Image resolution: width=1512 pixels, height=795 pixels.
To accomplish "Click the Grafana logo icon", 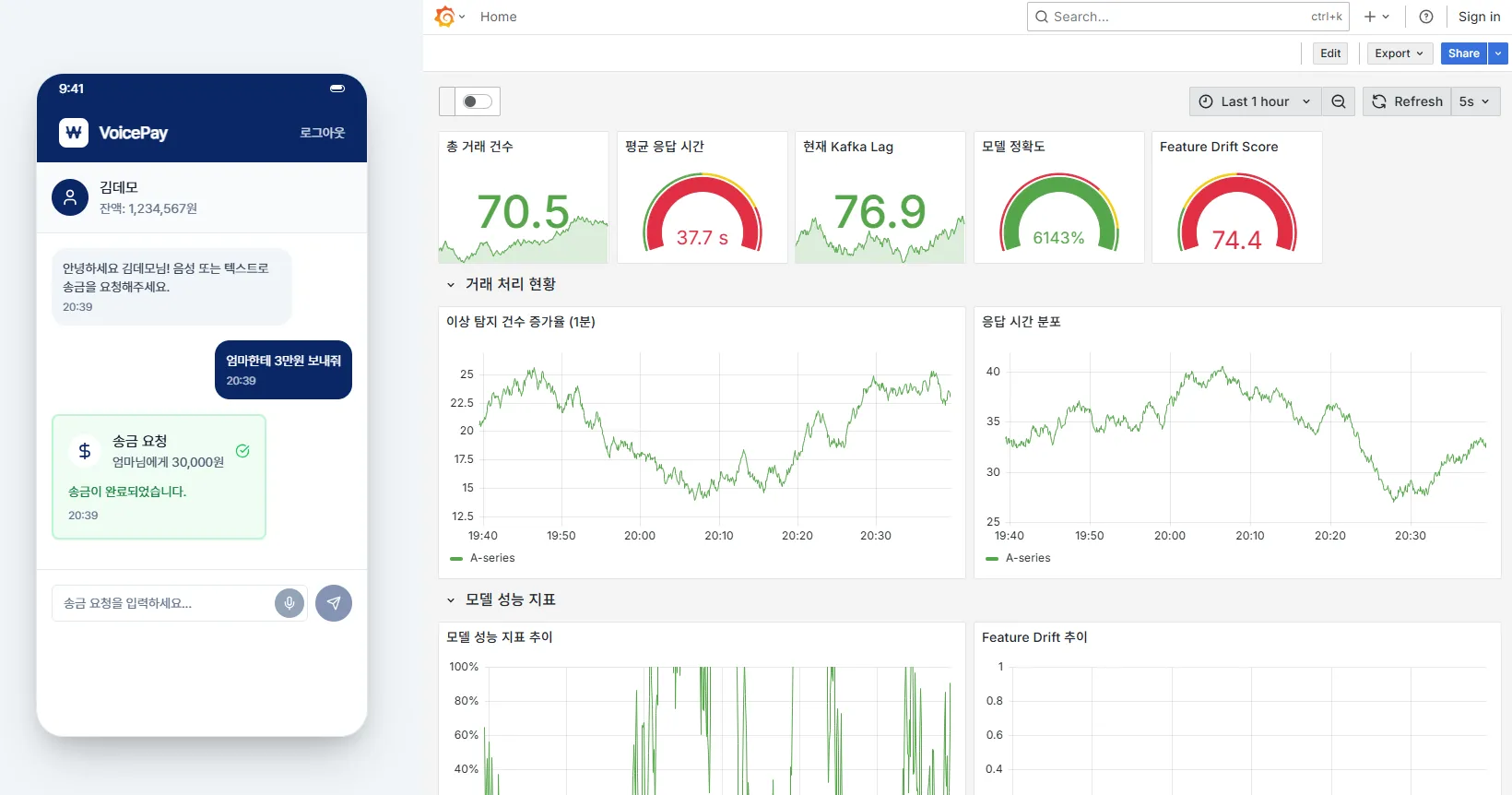I will (445, 17).
